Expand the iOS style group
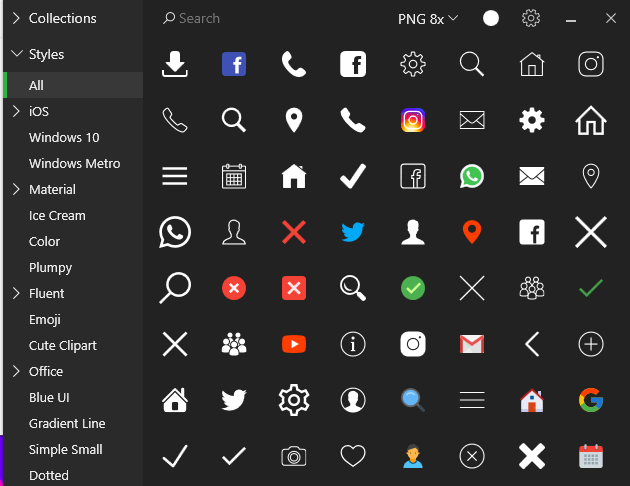 pos(16,111)
